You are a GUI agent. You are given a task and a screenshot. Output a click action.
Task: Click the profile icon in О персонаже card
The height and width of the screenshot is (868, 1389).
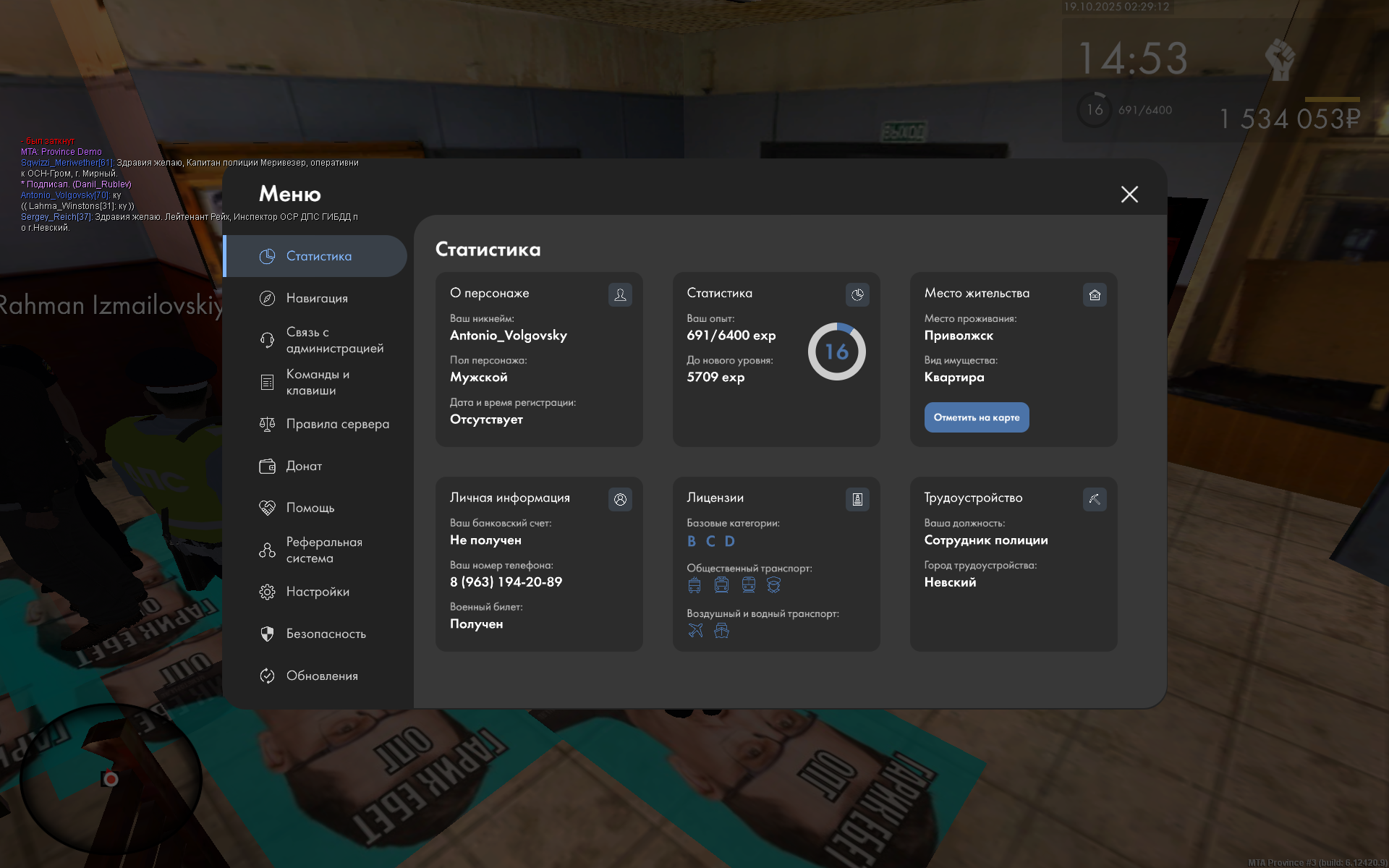coord(620,294)
